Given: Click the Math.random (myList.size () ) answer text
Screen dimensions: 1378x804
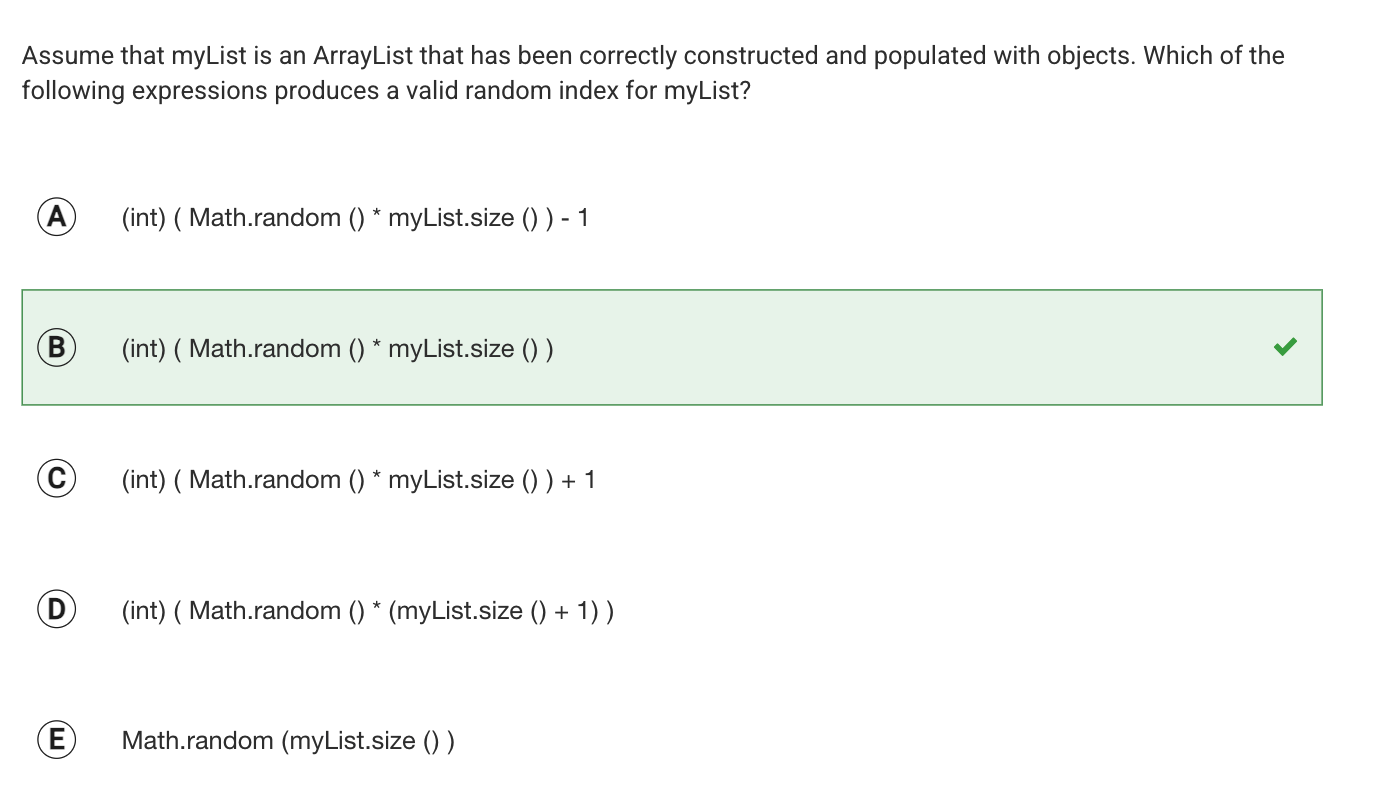Looking at the screenshot, I should click(x=288, y=741).
